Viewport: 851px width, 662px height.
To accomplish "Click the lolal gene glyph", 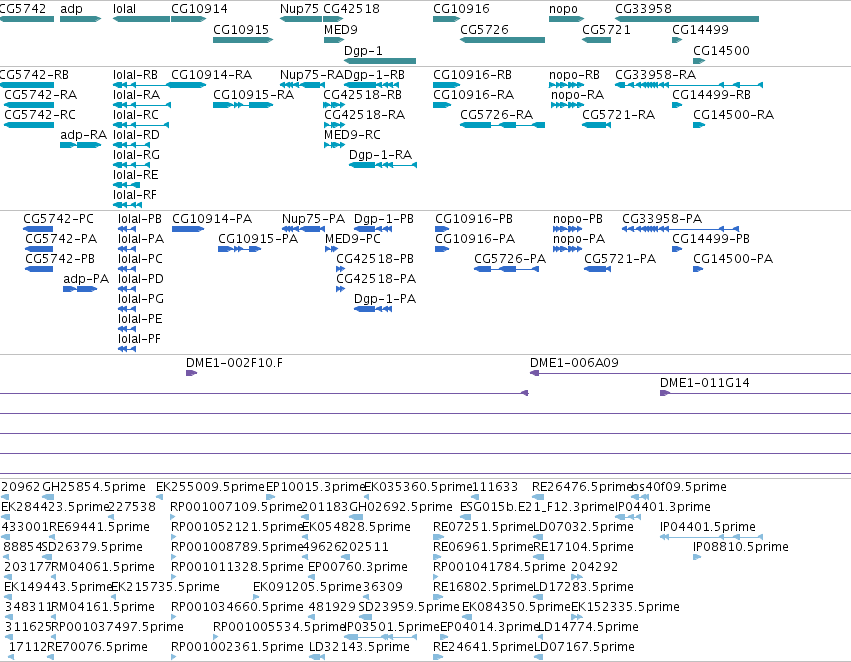I will point(141,19).
